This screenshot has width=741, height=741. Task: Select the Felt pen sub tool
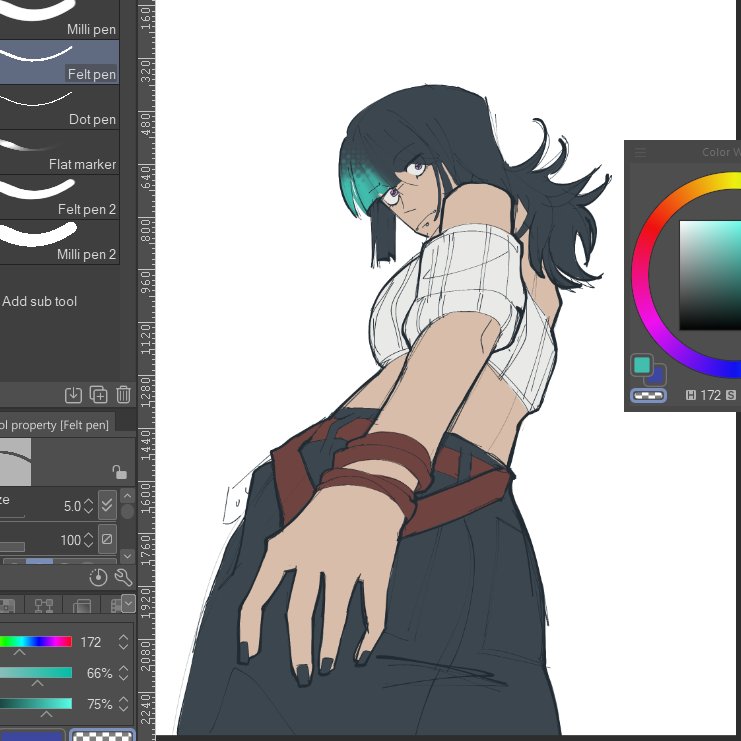pos(59,62)
